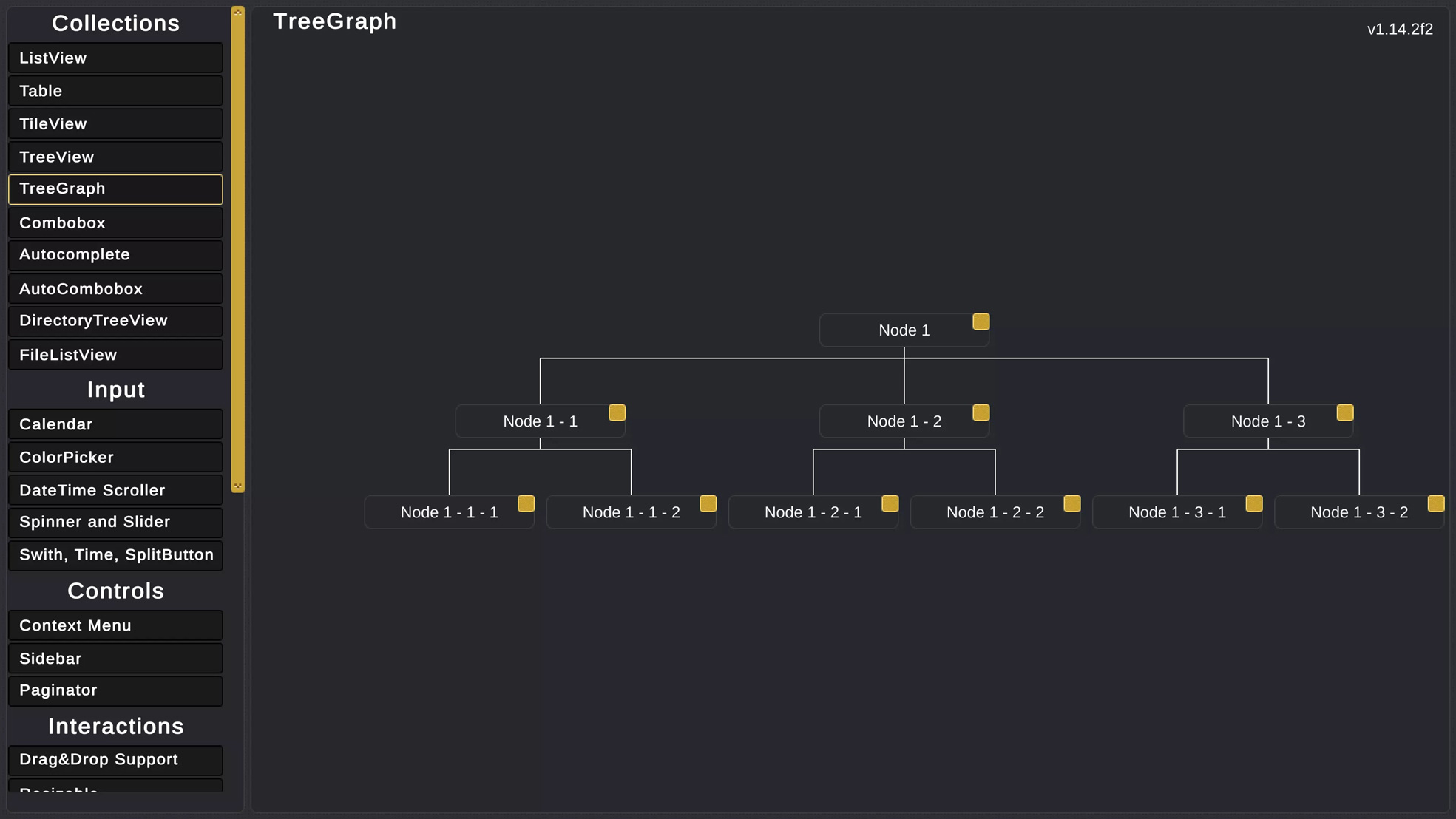This screenshot has width=1456, height=819.
Task: Select the Node 1 - 1 box
Action: pyautogui.click(x=540, y=421)
